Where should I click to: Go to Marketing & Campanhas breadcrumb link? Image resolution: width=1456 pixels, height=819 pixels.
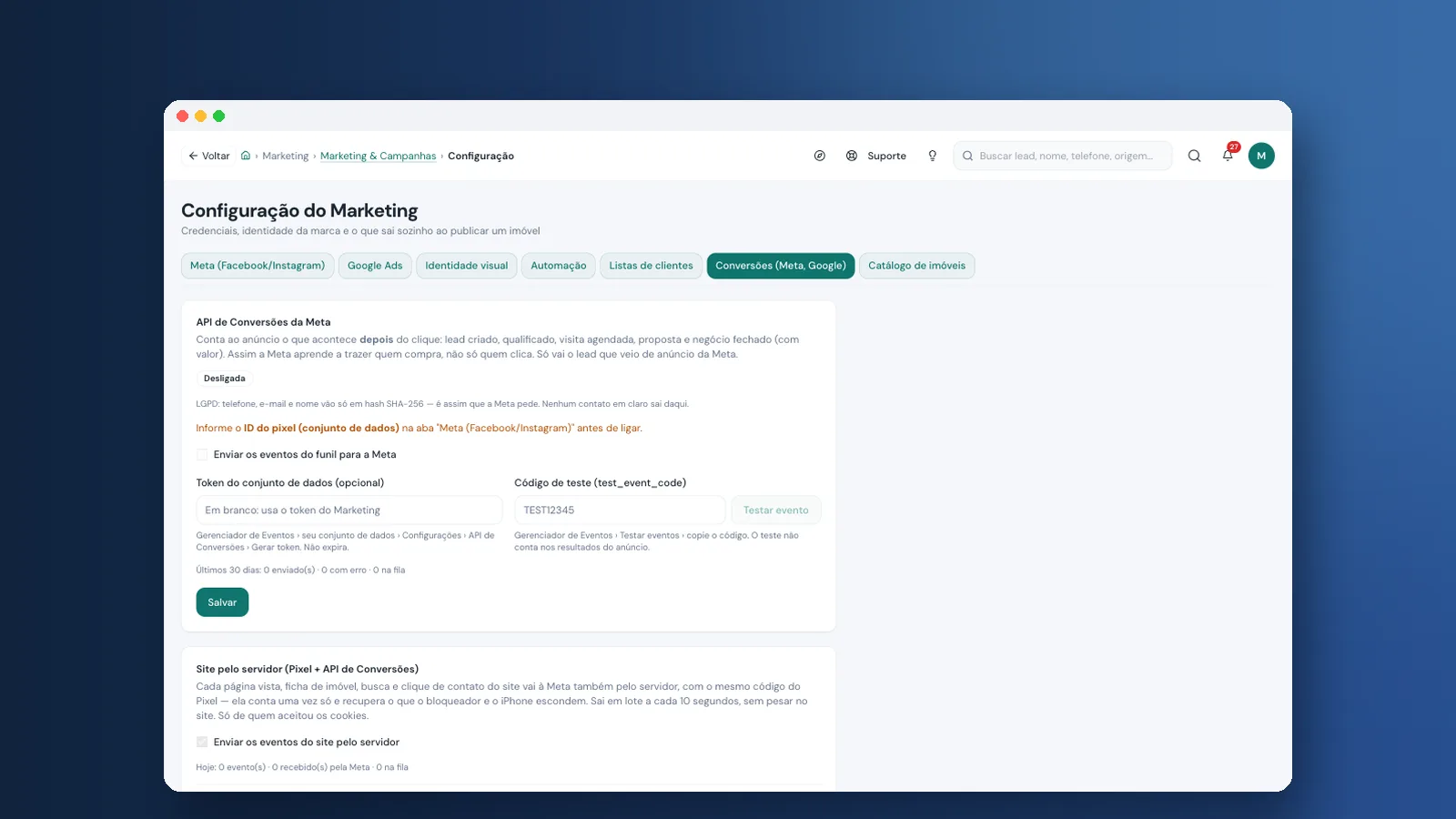click(x=379, y=156)
